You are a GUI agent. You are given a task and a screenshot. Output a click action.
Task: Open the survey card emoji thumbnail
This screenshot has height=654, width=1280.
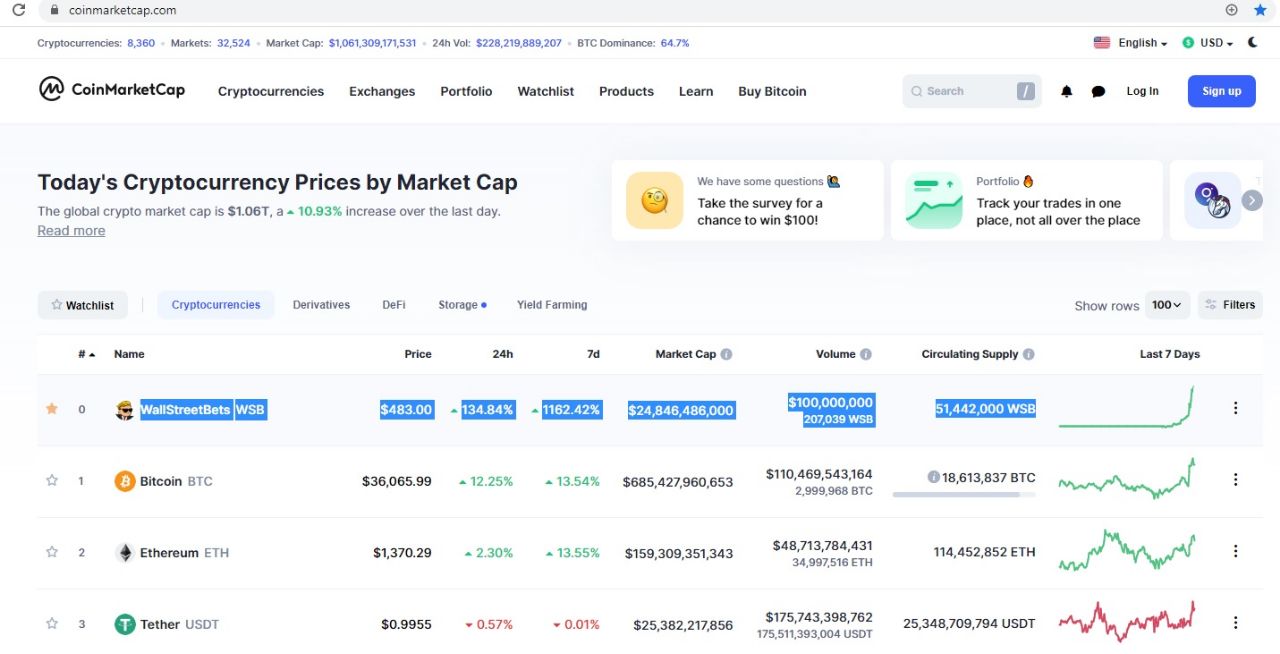coord(654,200)
